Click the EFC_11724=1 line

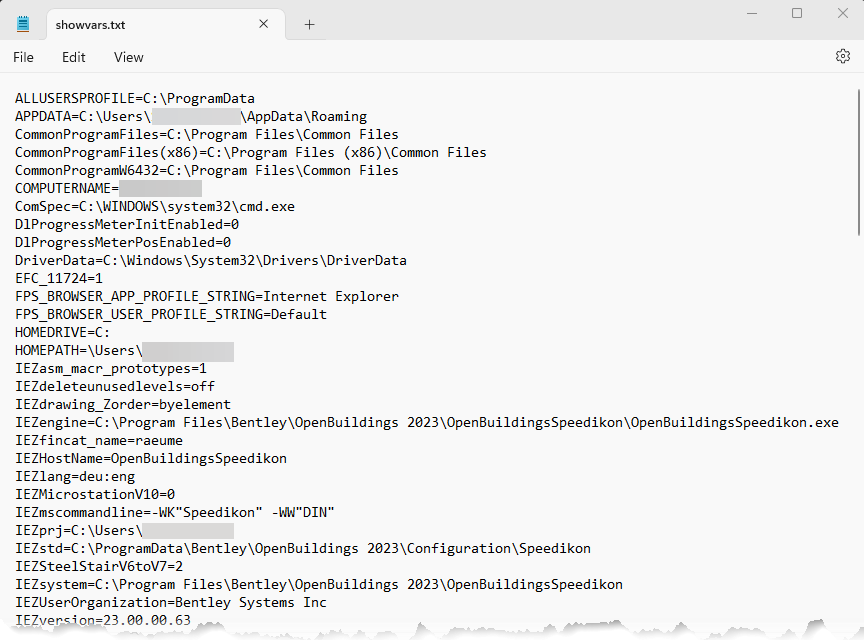coord(58,278)
